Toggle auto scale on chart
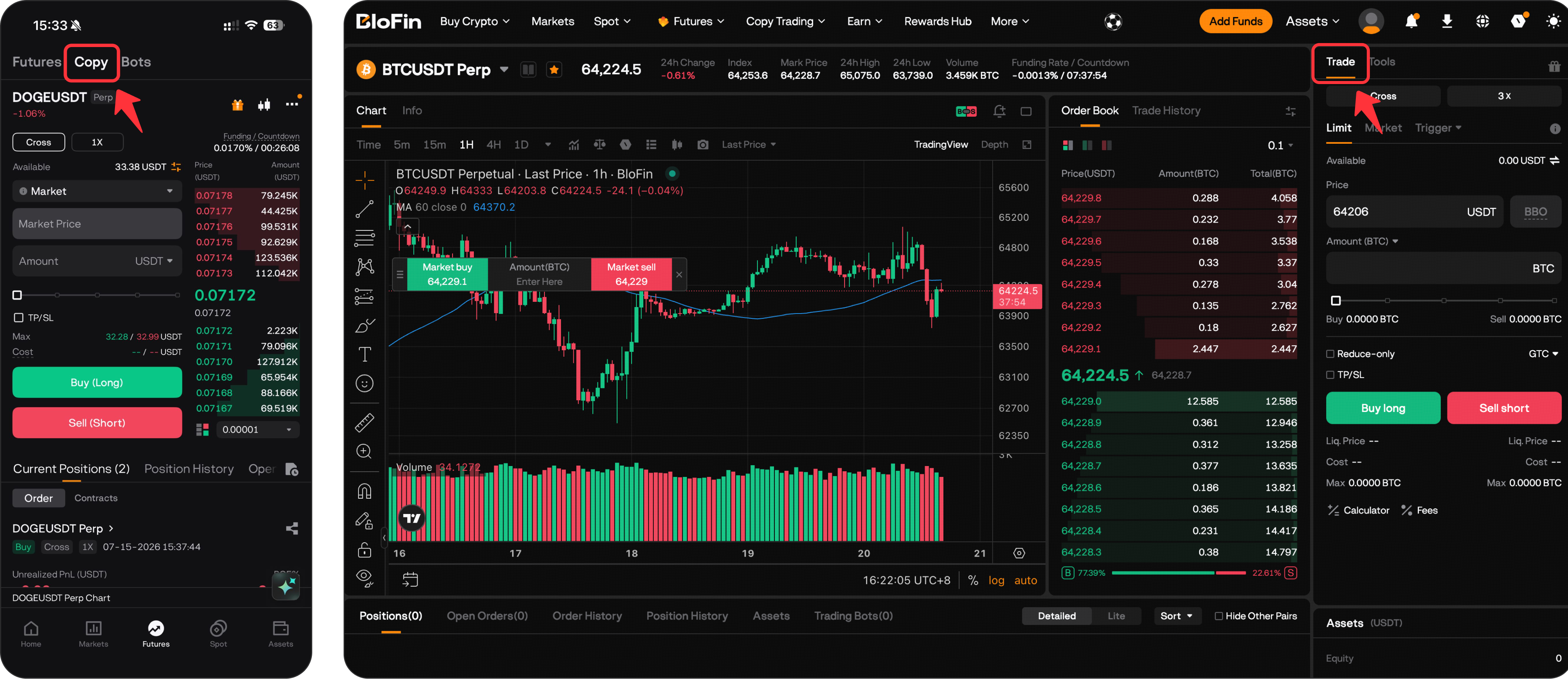 coord(1026,581)
